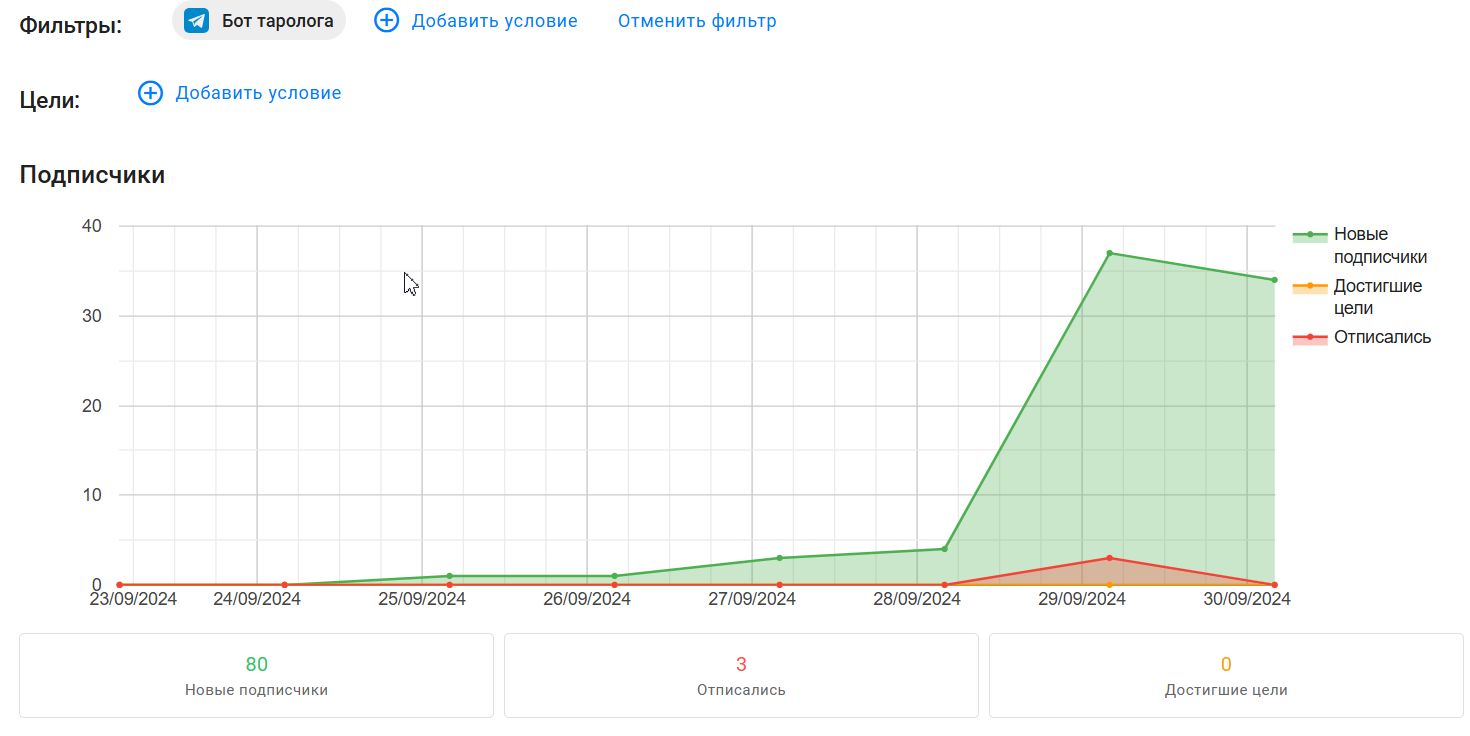This screenshot has height=736, width=1470.
Task: Open the Достигшие цели summary card showing 0
Action: pyautogui.click(x=1226, y=675)
